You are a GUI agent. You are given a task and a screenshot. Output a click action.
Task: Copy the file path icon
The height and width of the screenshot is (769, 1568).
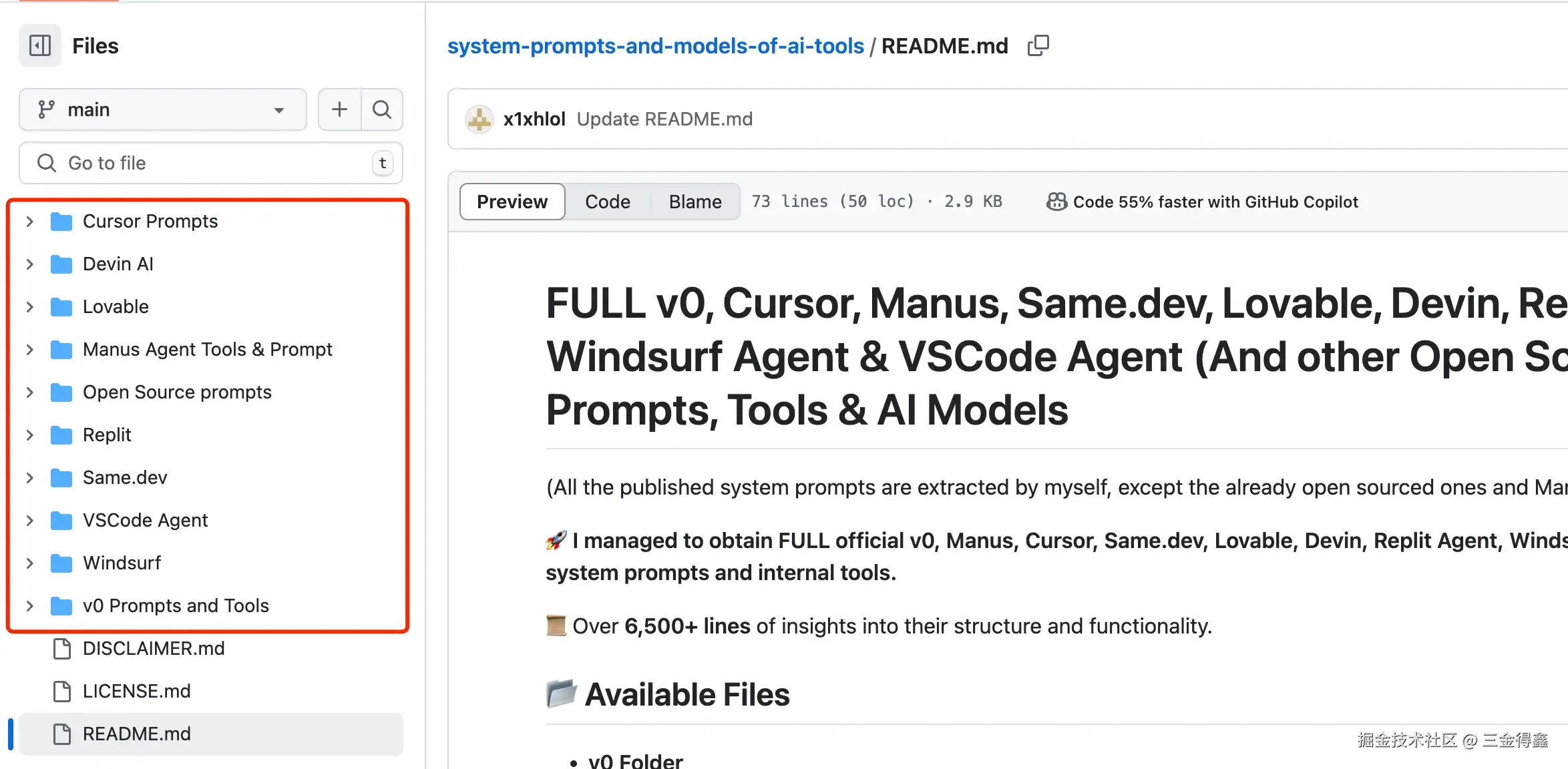click(x=1038, y=45)
